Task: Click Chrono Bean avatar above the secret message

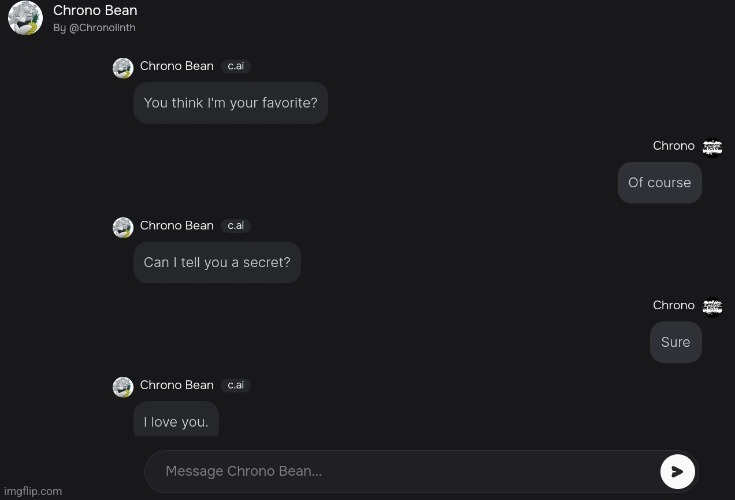Action: (123, 227)
